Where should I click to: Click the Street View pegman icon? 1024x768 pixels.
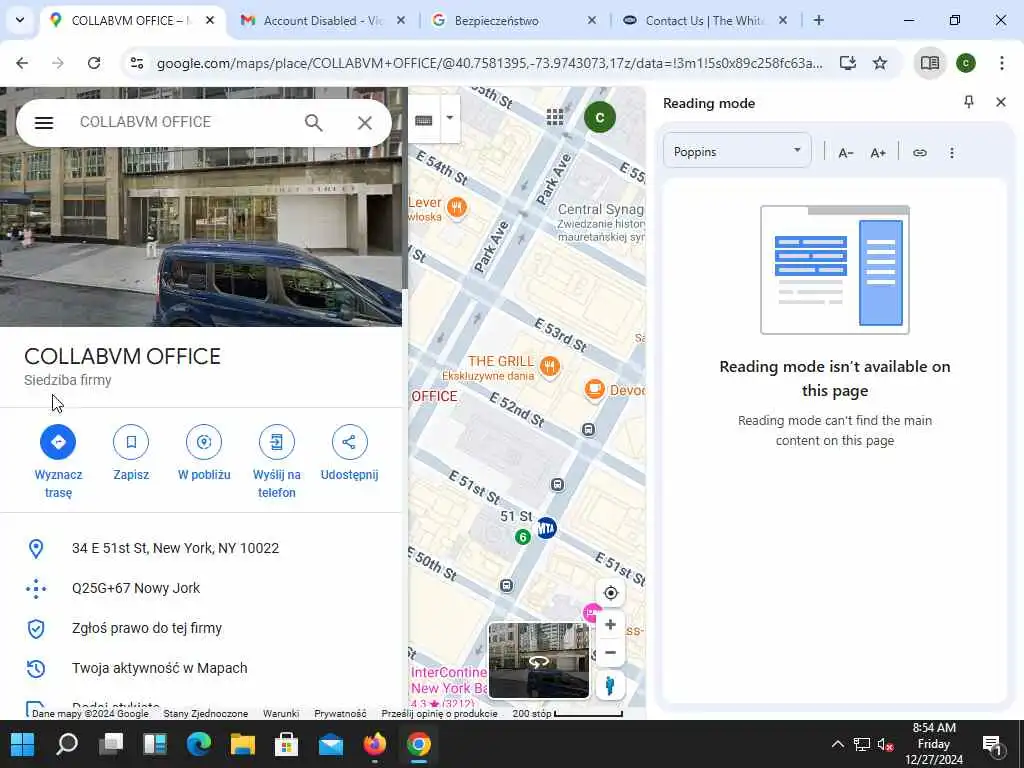(x=610, y=686)
